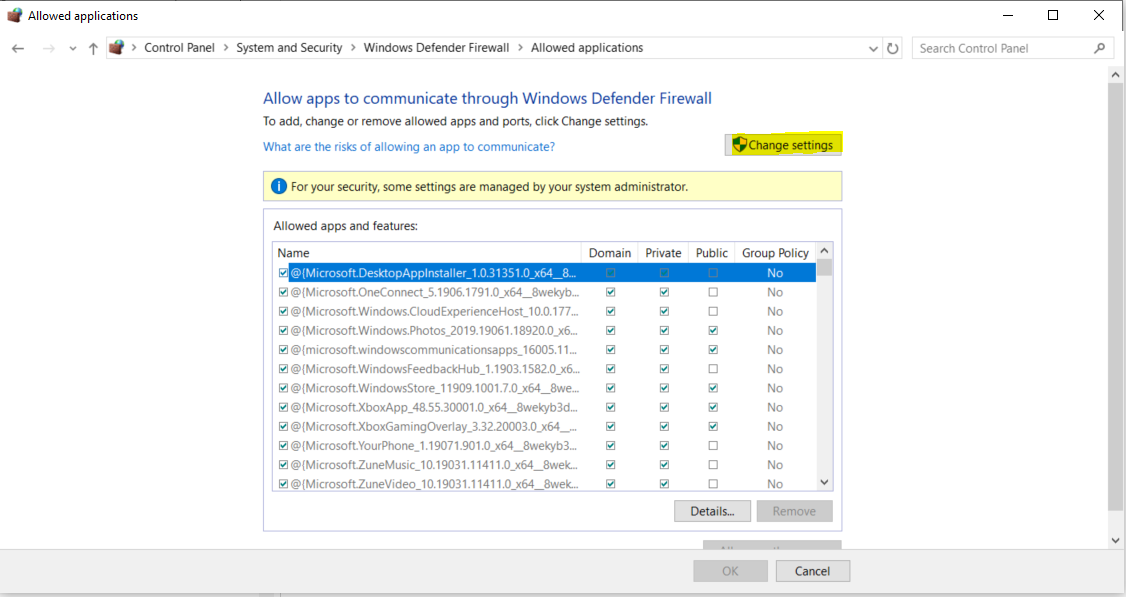Disable Public checkbox for XboxGamingOverlay

pos(713,427)
